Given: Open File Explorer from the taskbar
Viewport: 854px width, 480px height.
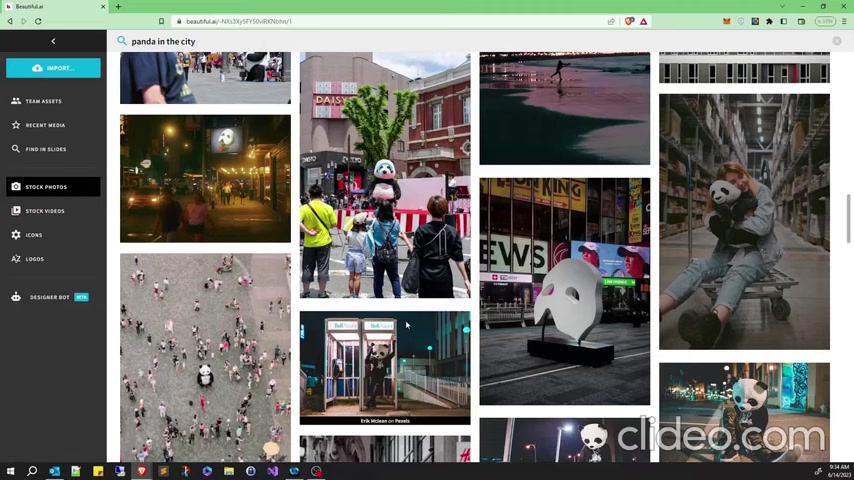Looking at the screenshot, I should click(x=229, y=471).
